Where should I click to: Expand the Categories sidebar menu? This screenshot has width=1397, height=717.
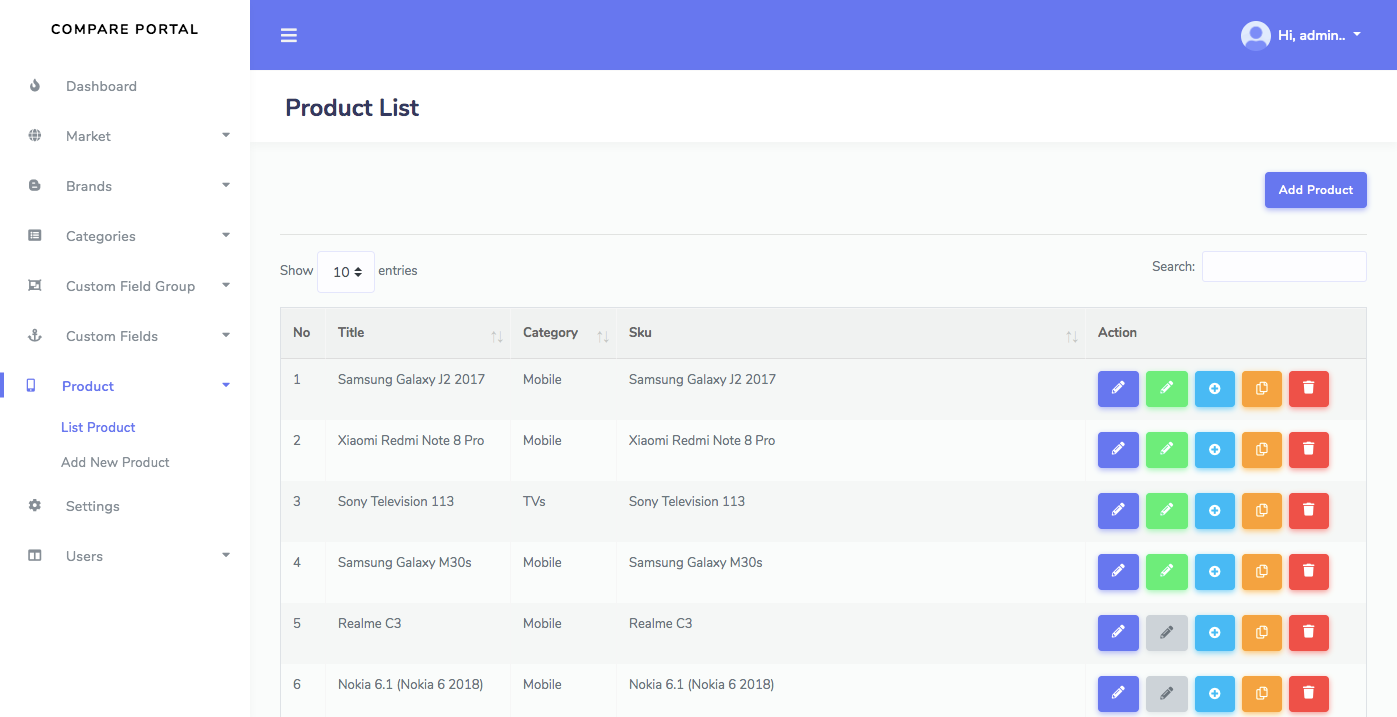tap(125, 236)
